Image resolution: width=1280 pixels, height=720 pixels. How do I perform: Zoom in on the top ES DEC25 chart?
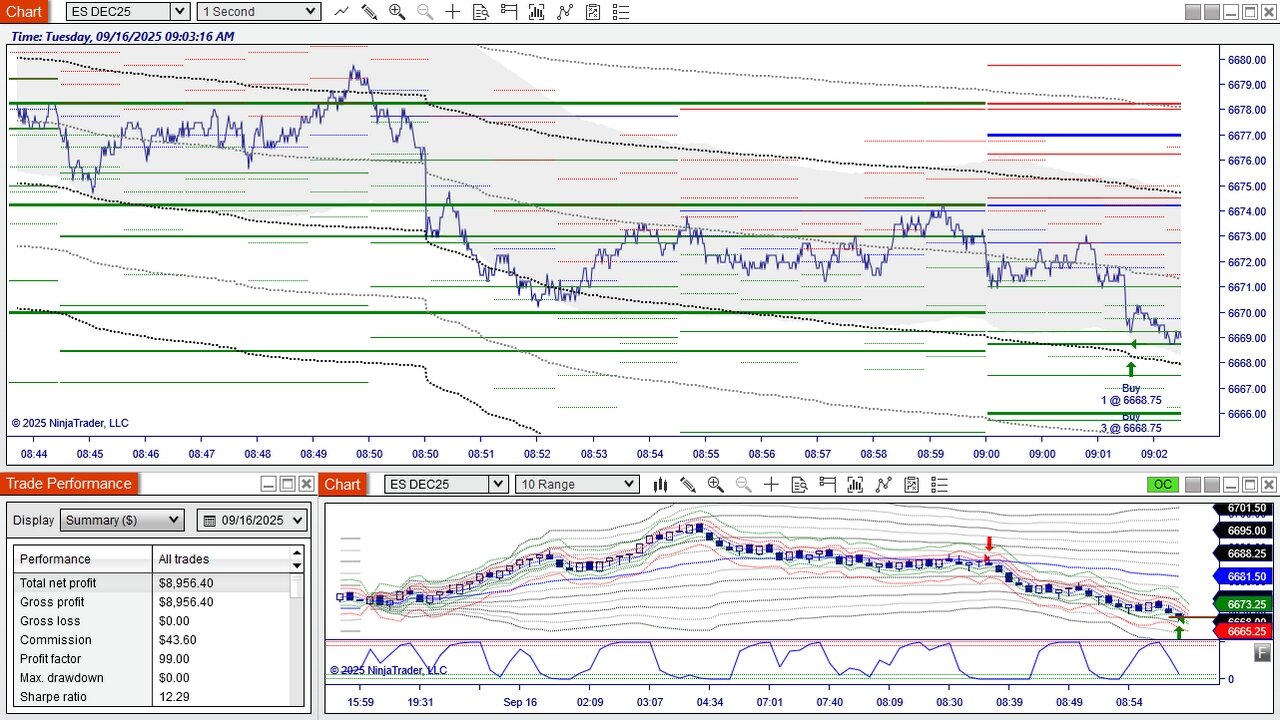click(397, 12)
